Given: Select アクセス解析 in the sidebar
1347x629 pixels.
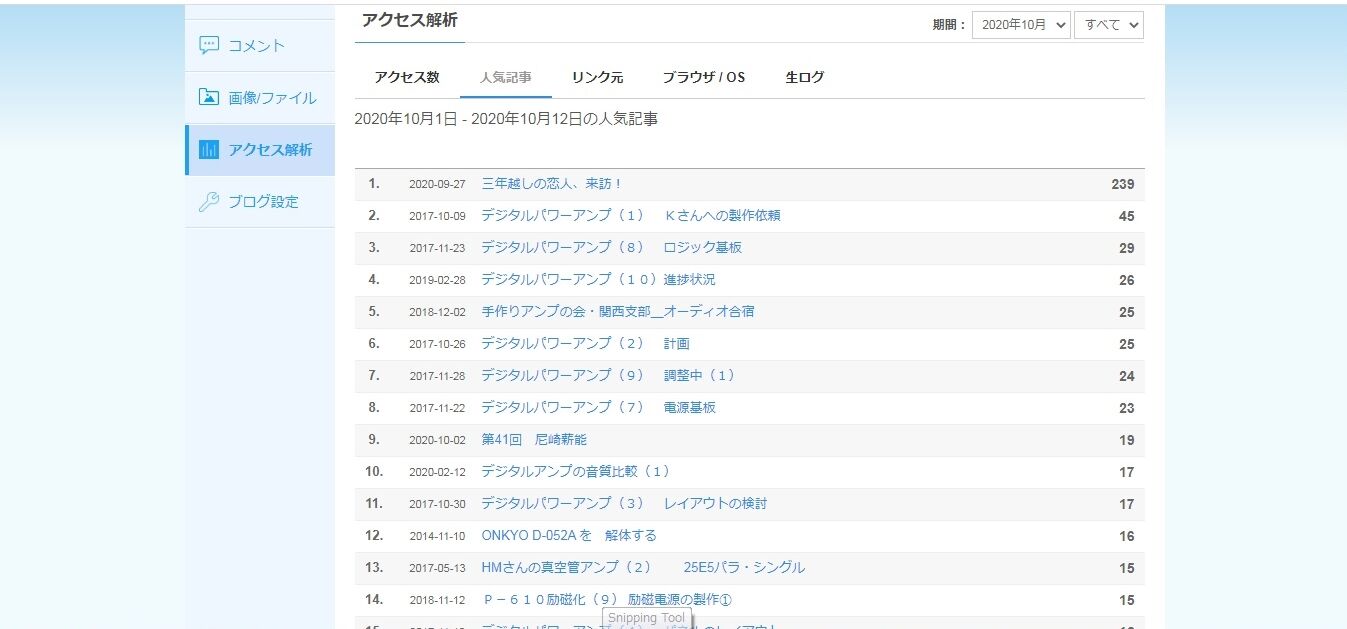Looking at the screenshot, I should click(260, 149).
